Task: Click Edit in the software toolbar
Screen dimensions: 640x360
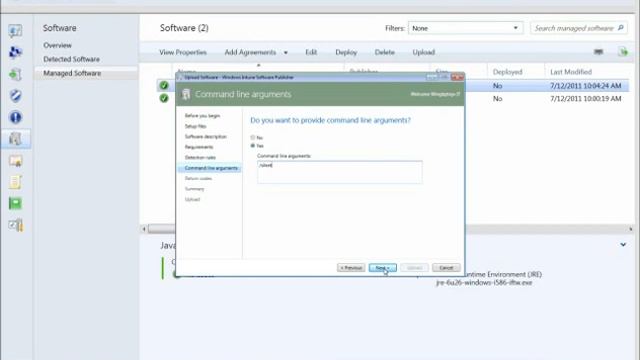Action: click(x=311, y=52)
